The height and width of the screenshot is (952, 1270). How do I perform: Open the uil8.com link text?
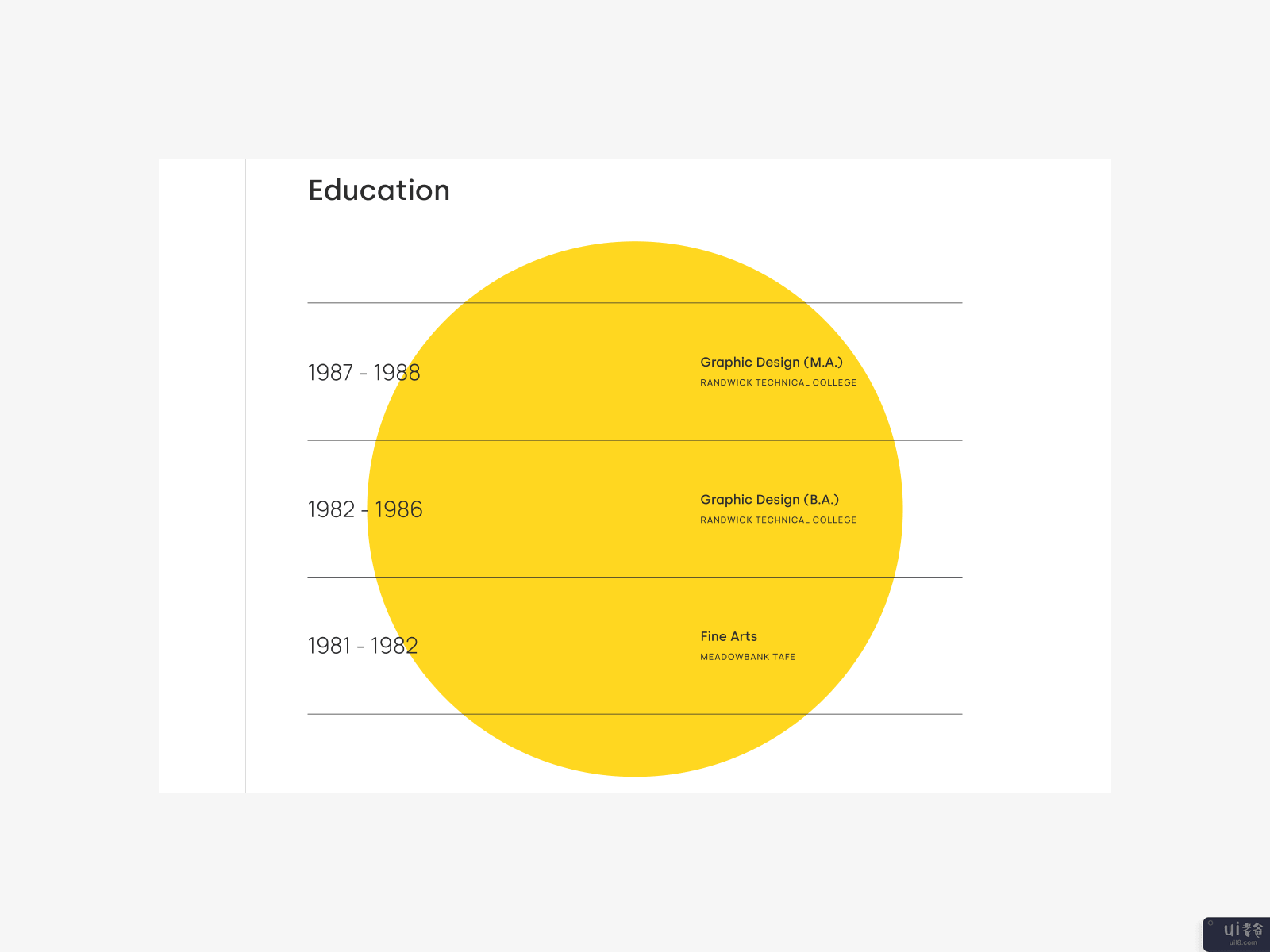1243,943
